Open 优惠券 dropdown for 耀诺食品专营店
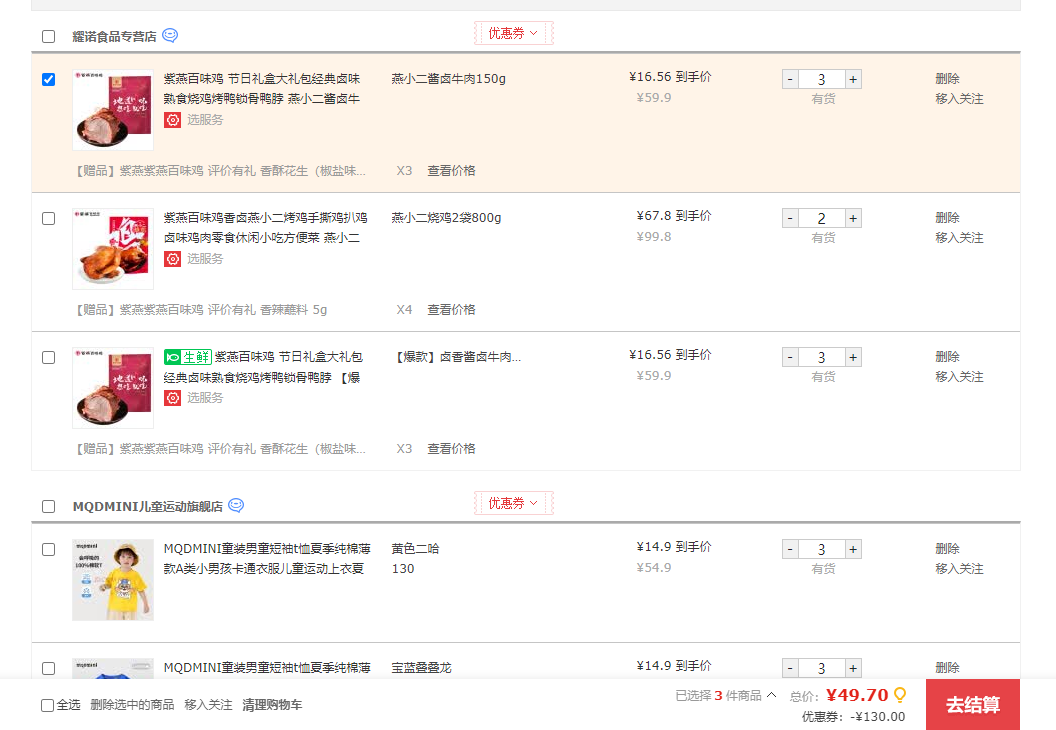This screenshot has height=730, width=1056. coord(513,33)
